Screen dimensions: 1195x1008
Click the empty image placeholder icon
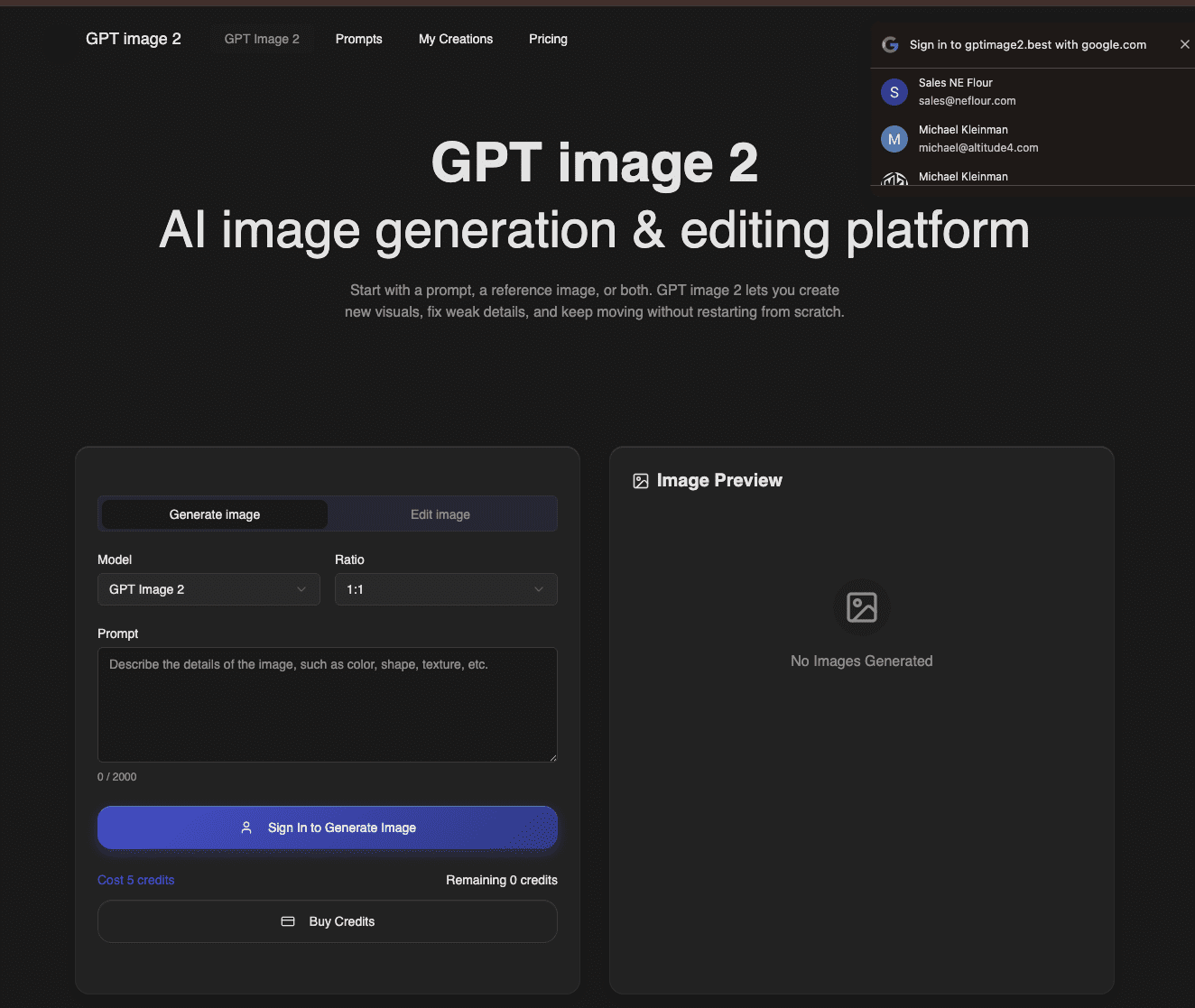pos(862,607)
